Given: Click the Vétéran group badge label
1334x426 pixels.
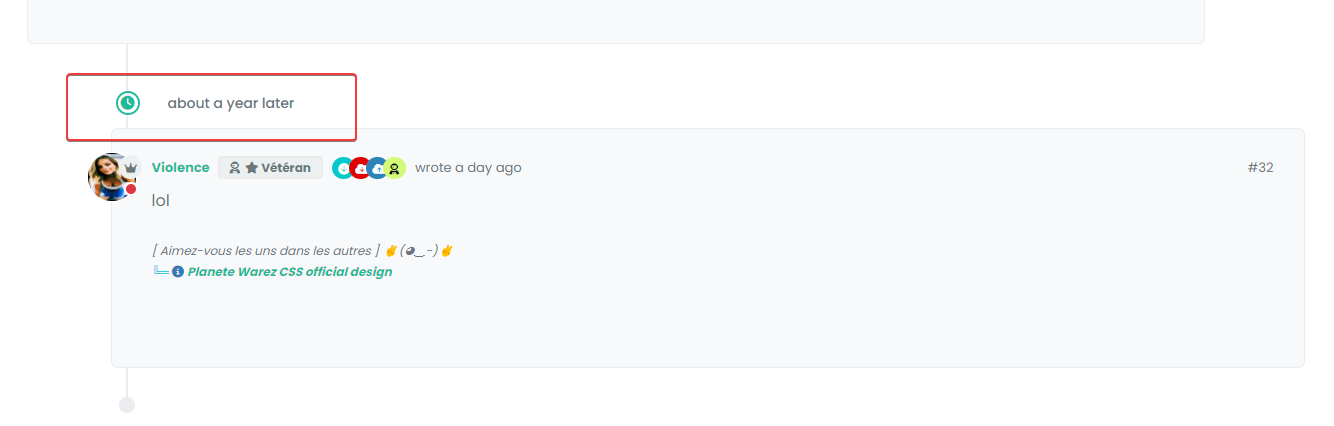Looking at the screenshot, I should point(285,168).
